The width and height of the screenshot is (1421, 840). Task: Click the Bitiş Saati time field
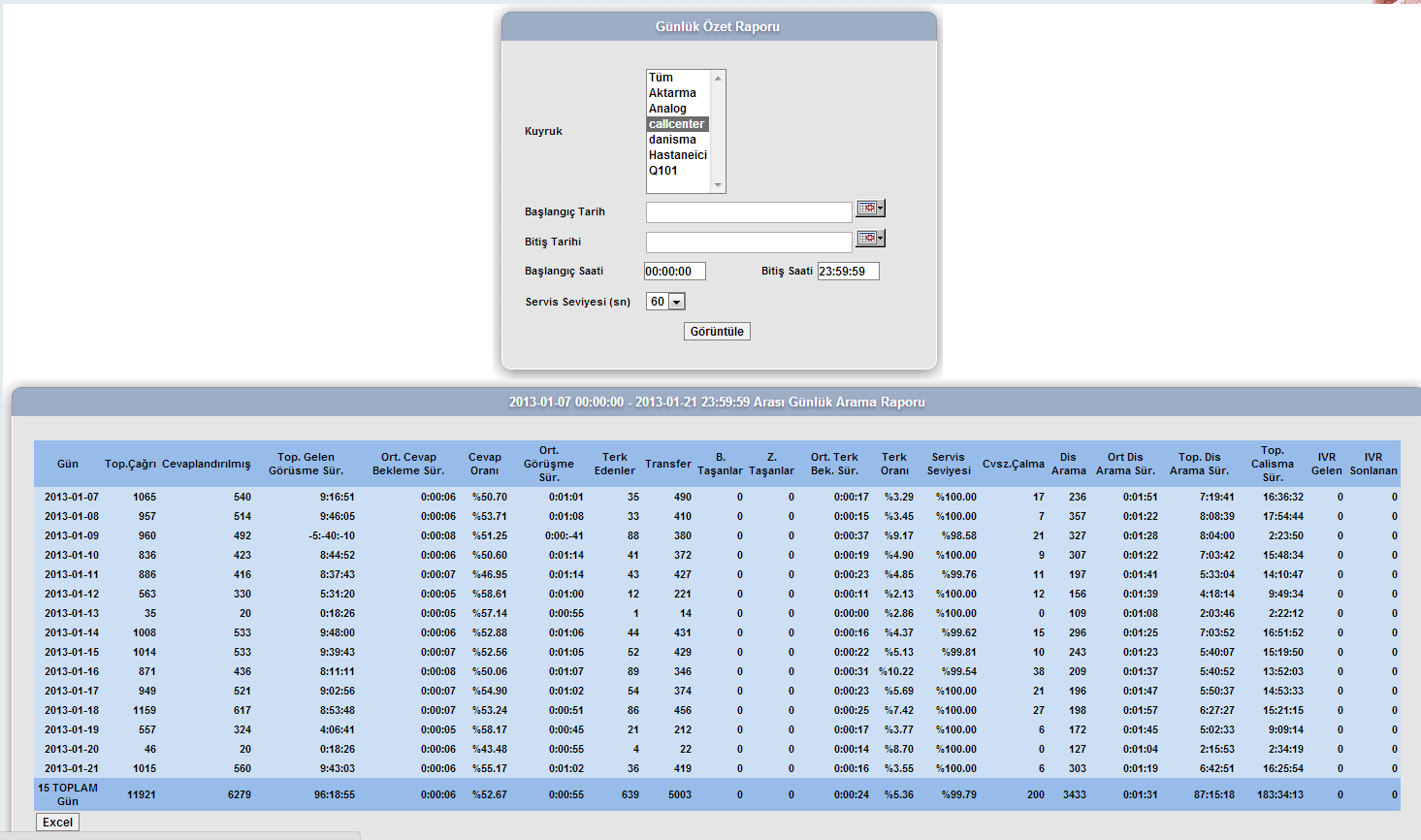(849, 272)
